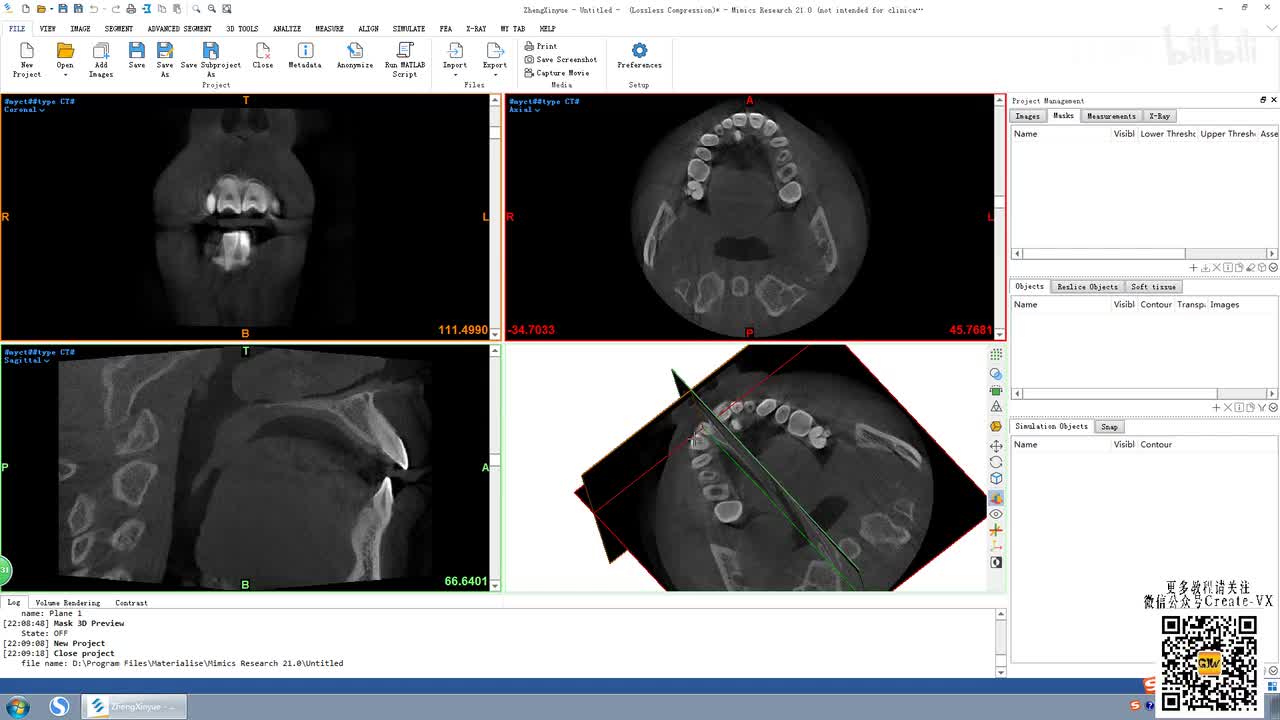Click the triangle mesh icon in 3D toolbar

point(996,408)
